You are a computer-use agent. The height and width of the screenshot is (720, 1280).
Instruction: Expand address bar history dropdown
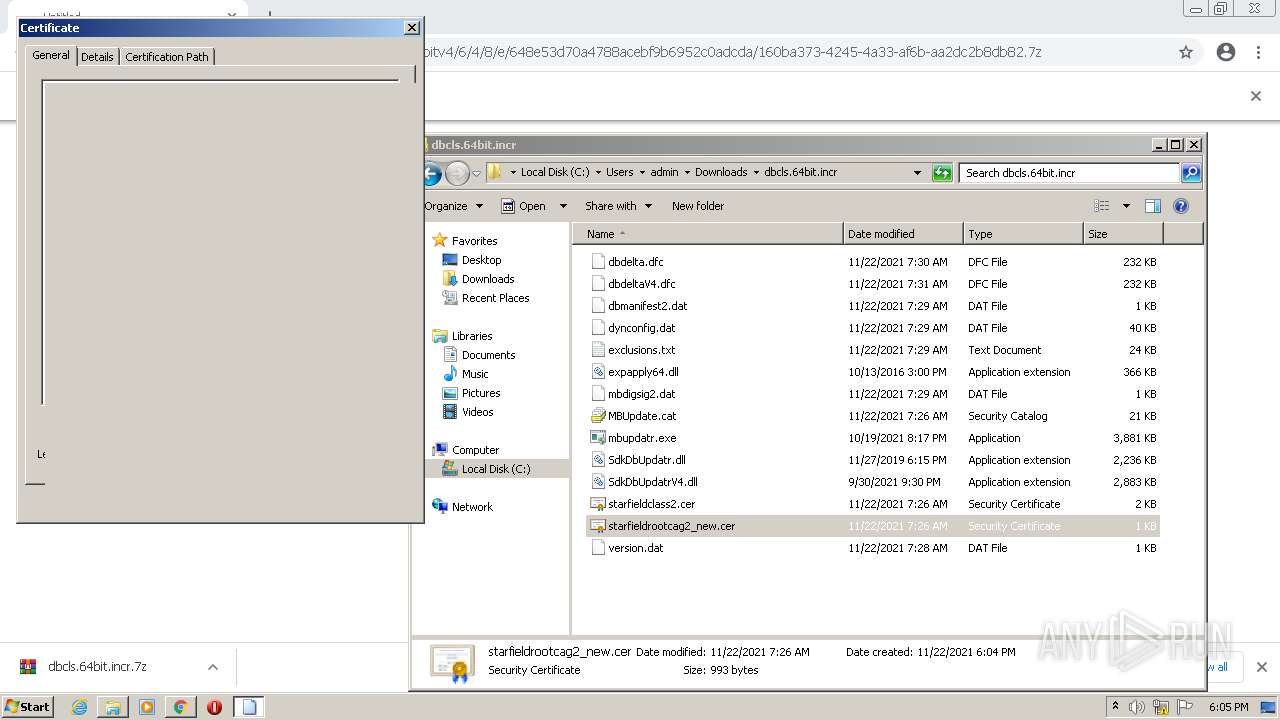[917, 173]
